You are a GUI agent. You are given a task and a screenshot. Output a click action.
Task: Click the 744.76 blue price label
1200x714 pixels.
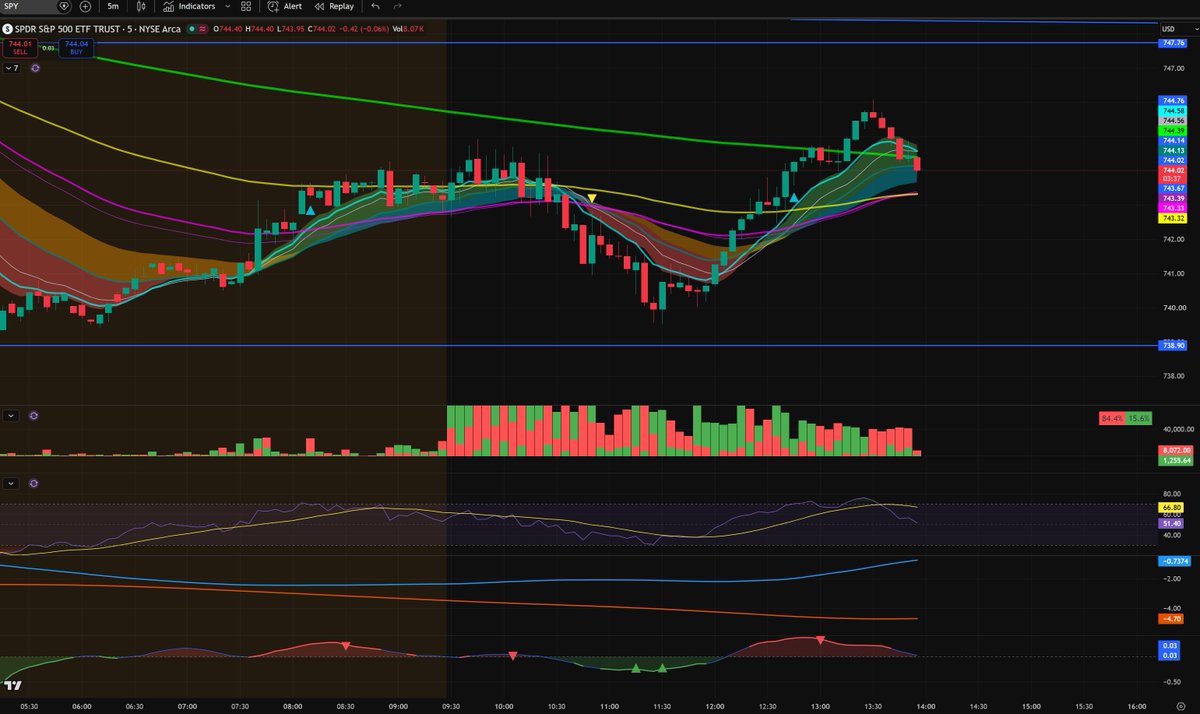(1172, 101)
